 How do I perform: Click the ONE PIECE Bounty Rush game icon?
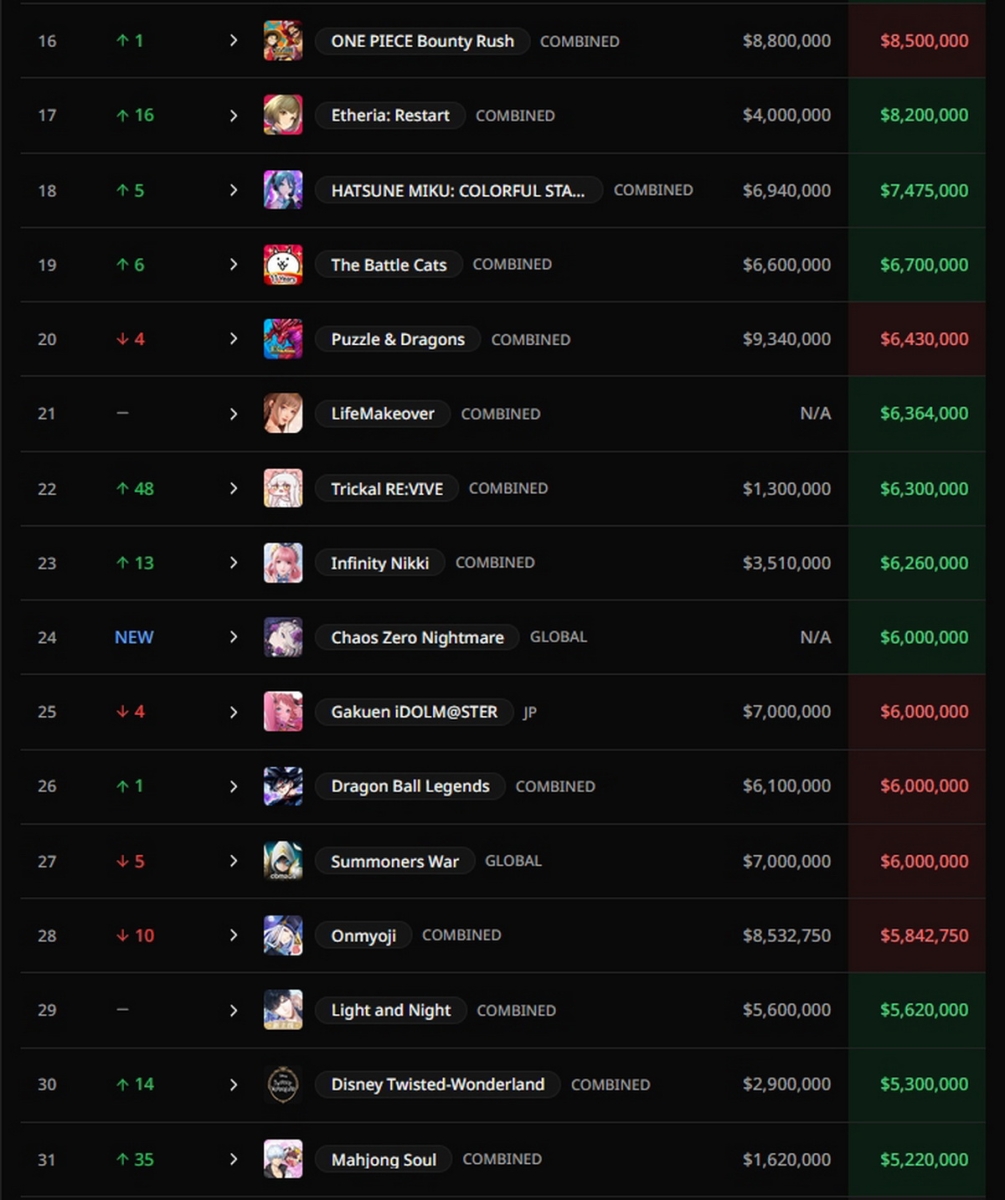click(x=283, y=41)
